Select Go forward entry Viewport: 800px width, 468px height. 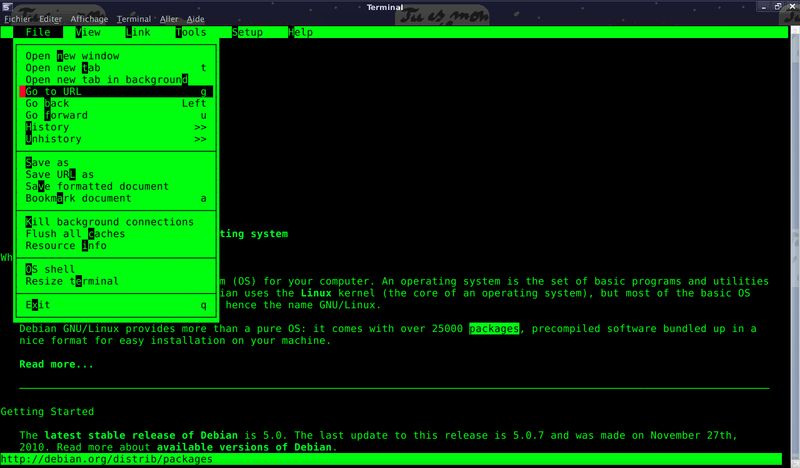pos(116,115)
